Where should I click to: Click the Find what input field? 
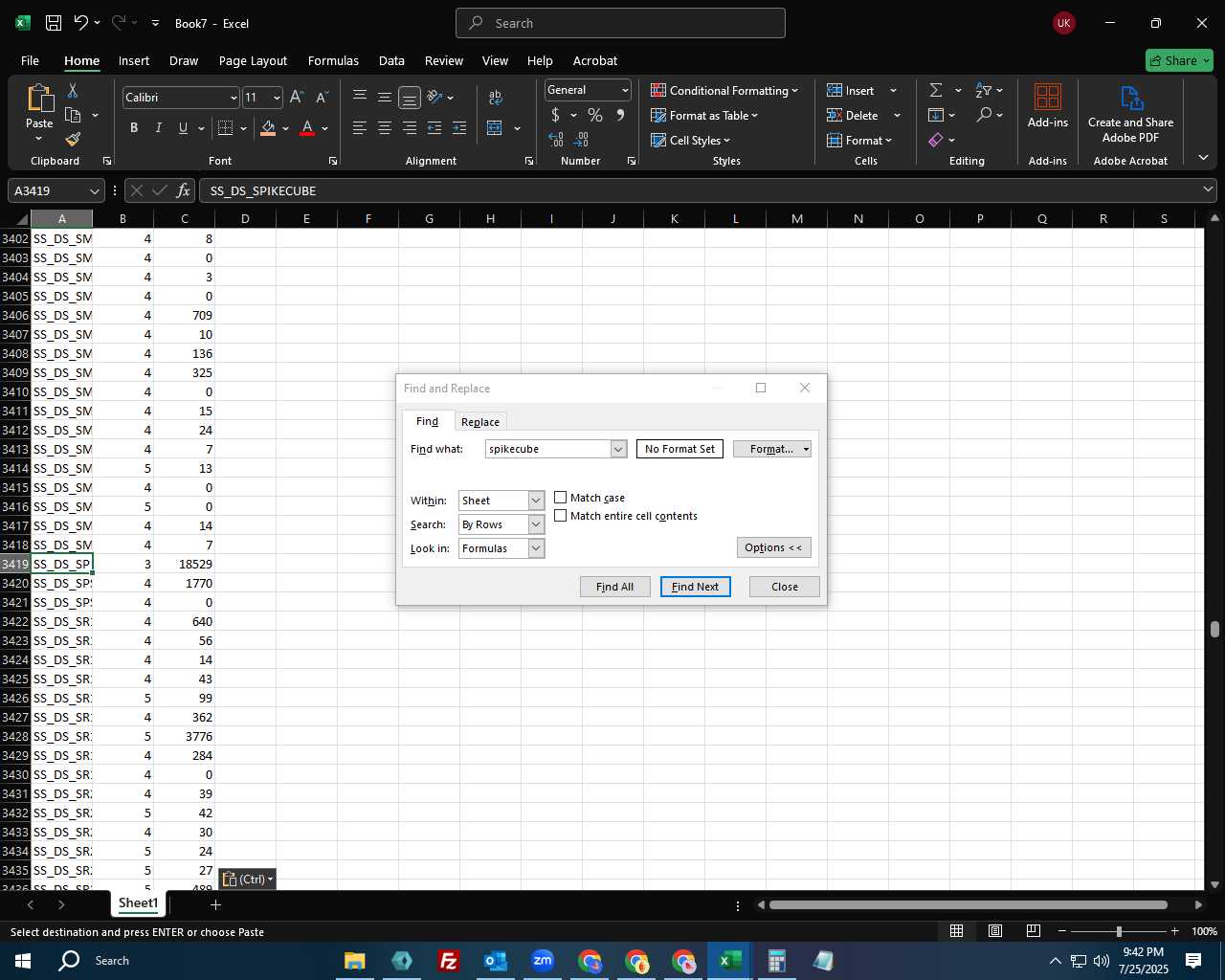tap(548, 449)
